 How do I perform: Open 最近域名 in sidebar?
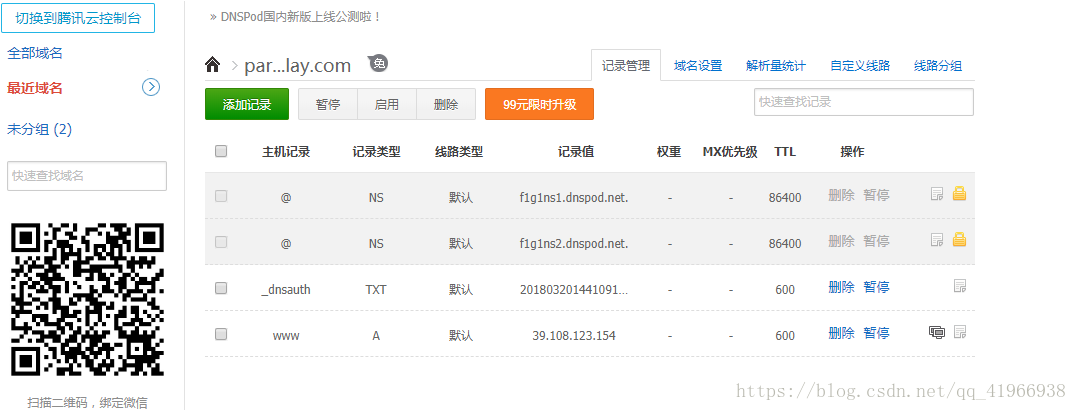point(35,88)
